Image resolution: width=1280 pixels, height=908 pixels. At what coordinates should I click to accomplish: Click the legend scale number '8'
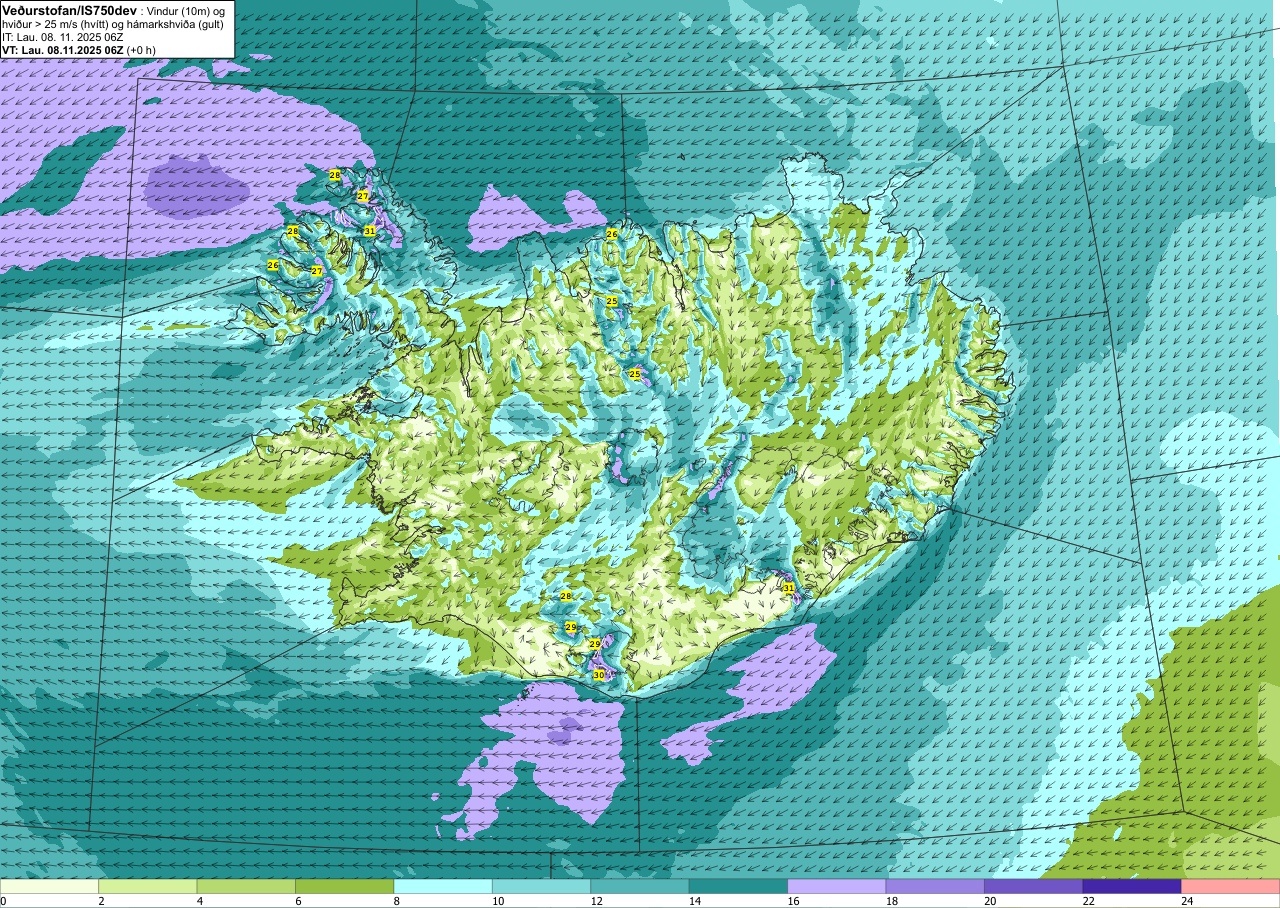pos(396,901)
